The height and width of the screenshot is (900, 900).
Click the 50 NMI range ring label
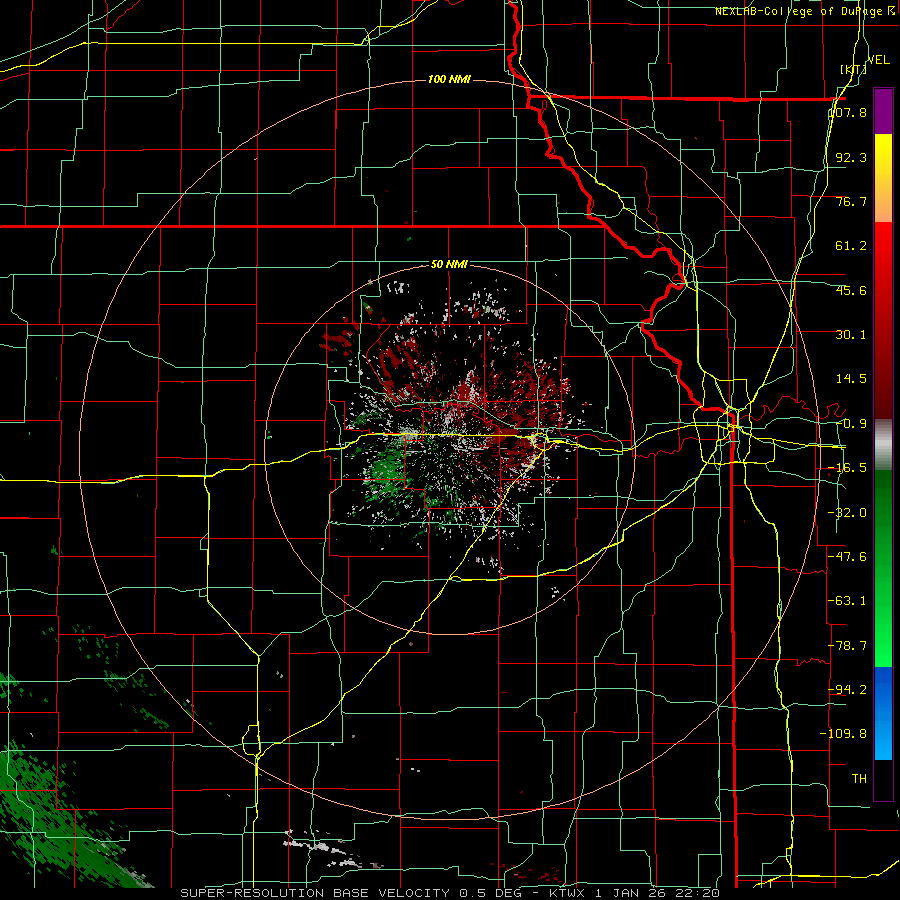(449, 265)
